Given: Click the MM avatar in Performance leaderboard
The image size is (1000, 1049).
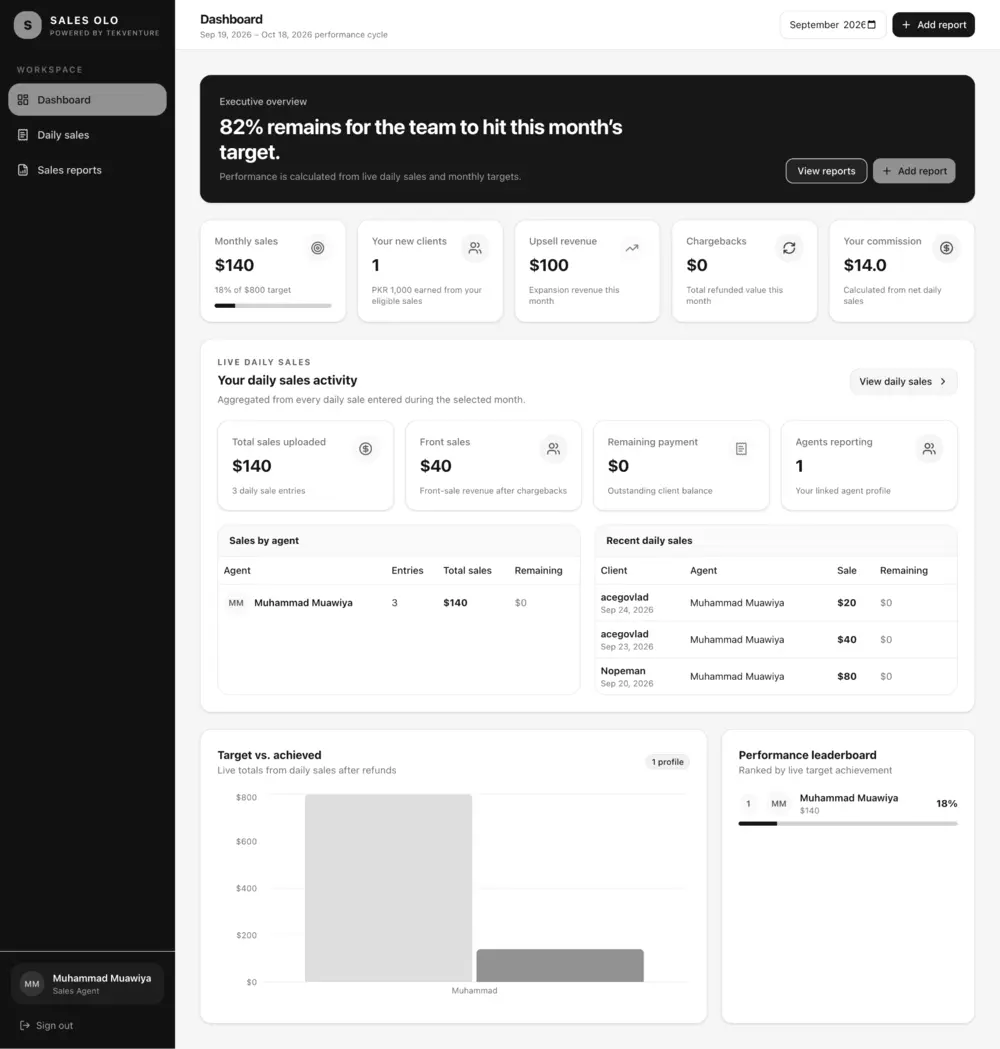Looking at the screenshot, I should (x=779, y=803).
